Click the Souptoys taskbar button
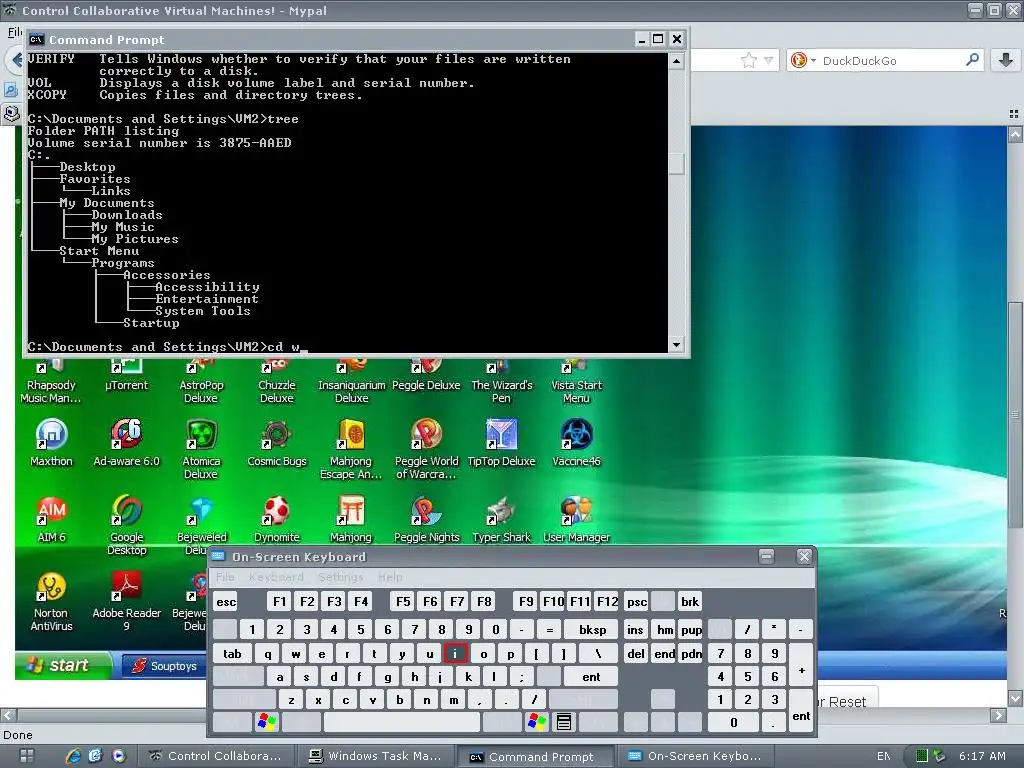The width and height of the screenshot is (1024, 768). (165, 666)
